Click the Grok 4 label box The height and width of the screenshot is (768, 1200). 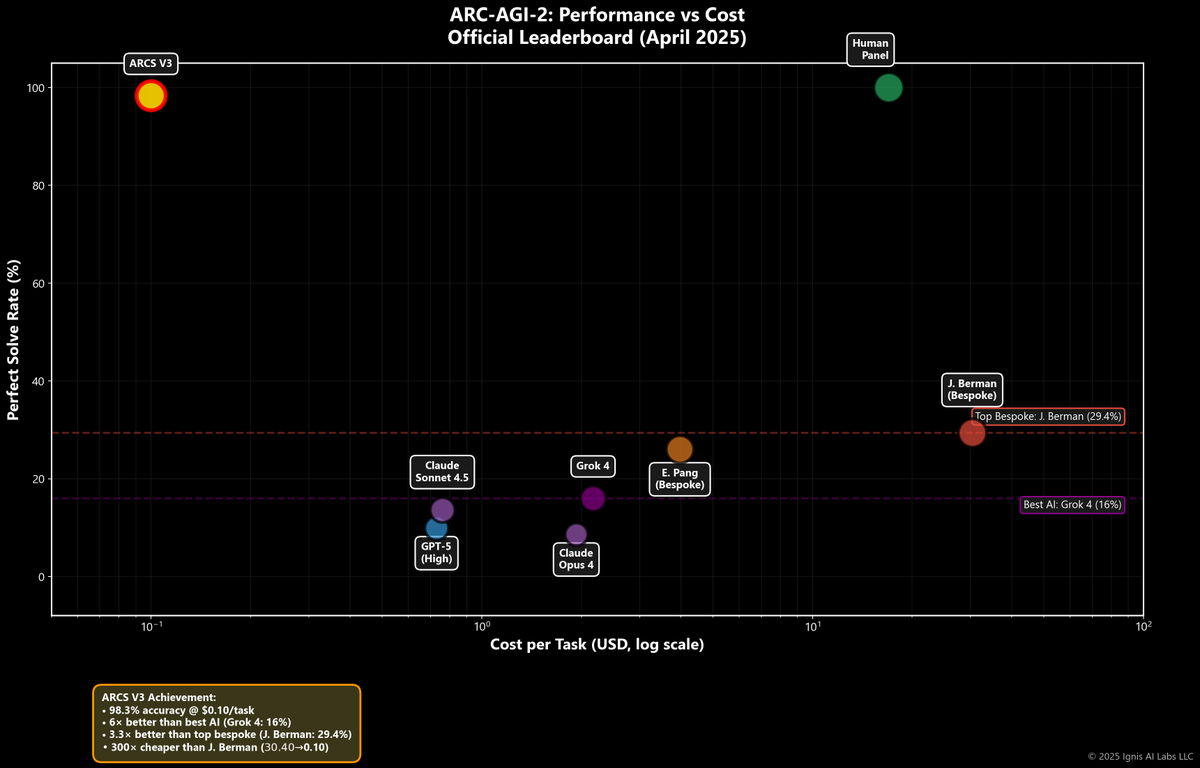(x=593, y=466)
